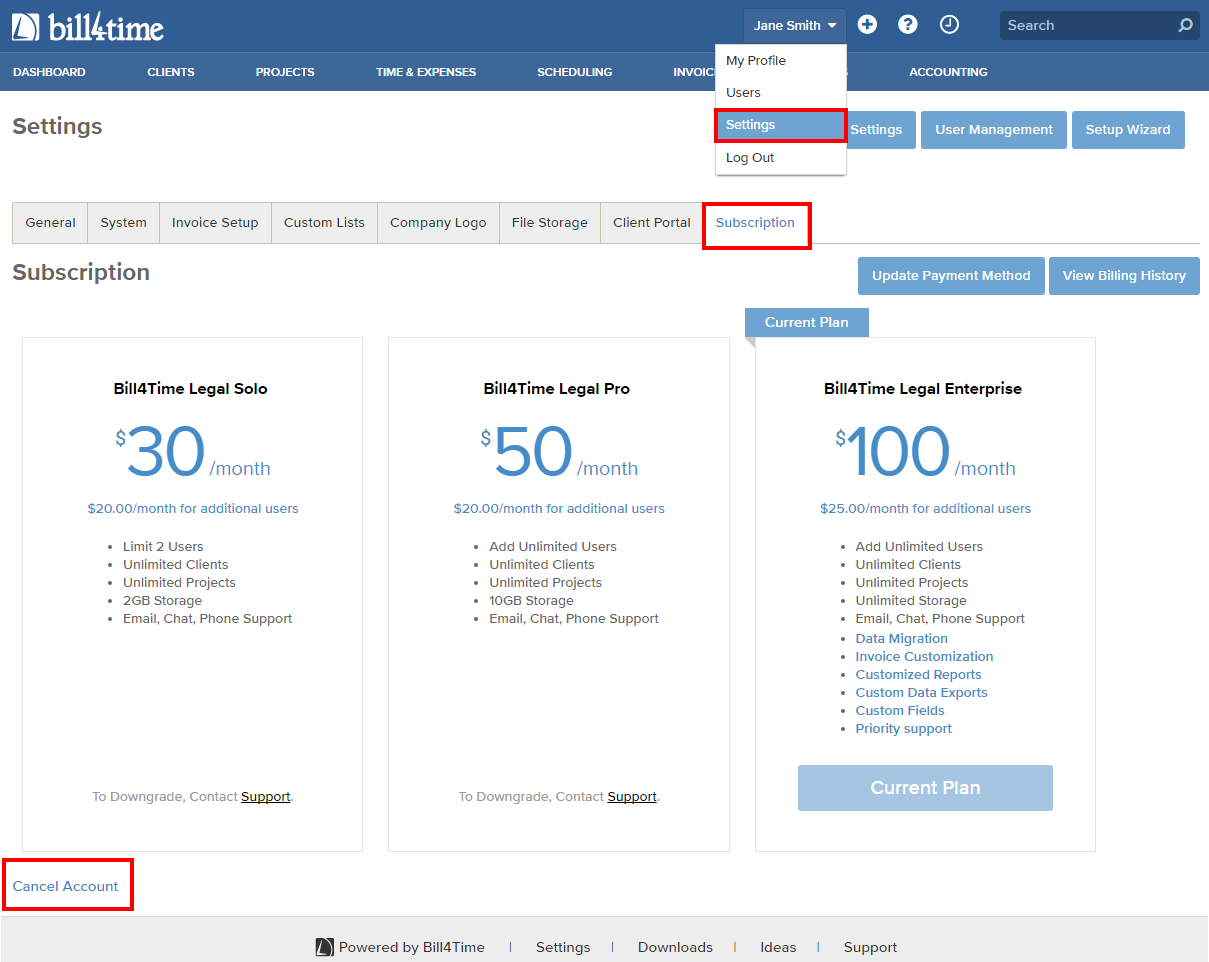Open the Data Migration link

(902, 639)
